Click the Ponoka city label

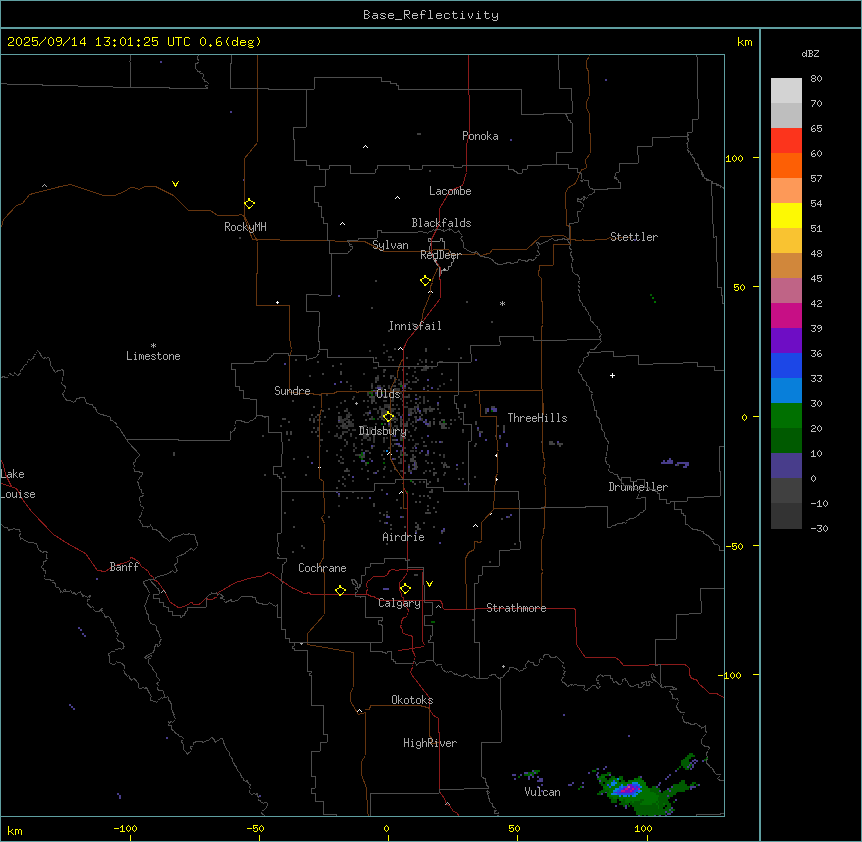pos(480,136)
